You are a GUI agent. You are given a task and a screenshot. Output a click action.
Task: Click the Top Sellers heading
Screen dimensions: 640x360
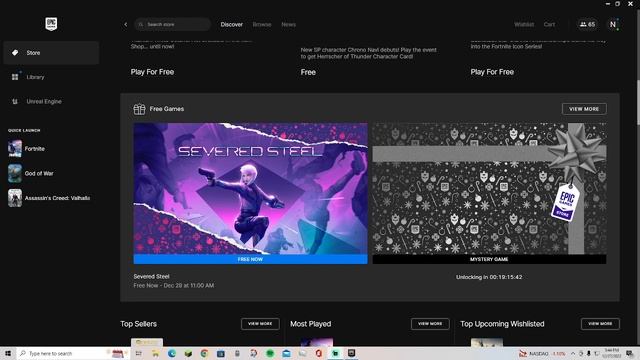point(138,324)
